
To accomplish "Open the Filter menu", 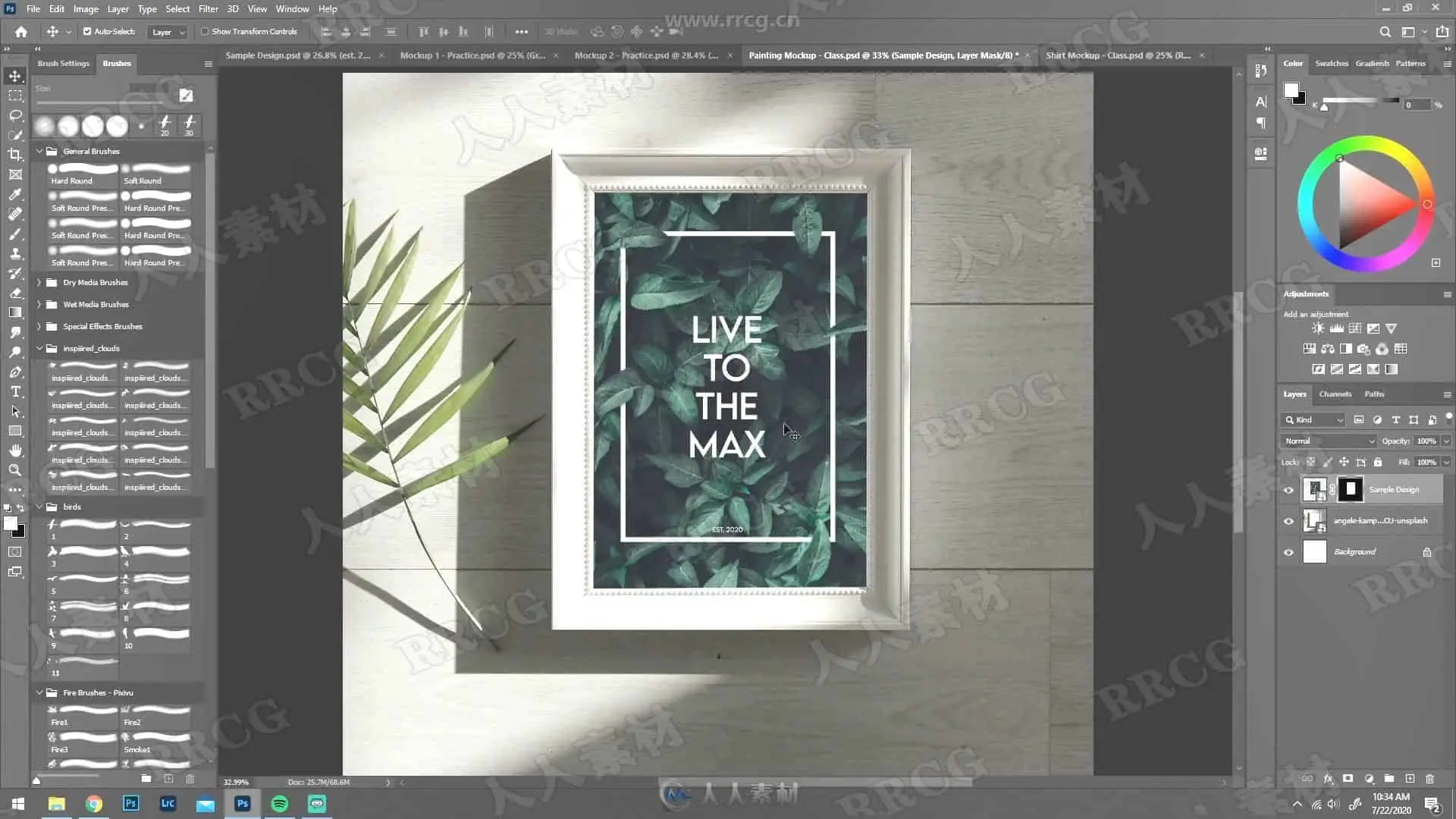I will click(208, 9).
